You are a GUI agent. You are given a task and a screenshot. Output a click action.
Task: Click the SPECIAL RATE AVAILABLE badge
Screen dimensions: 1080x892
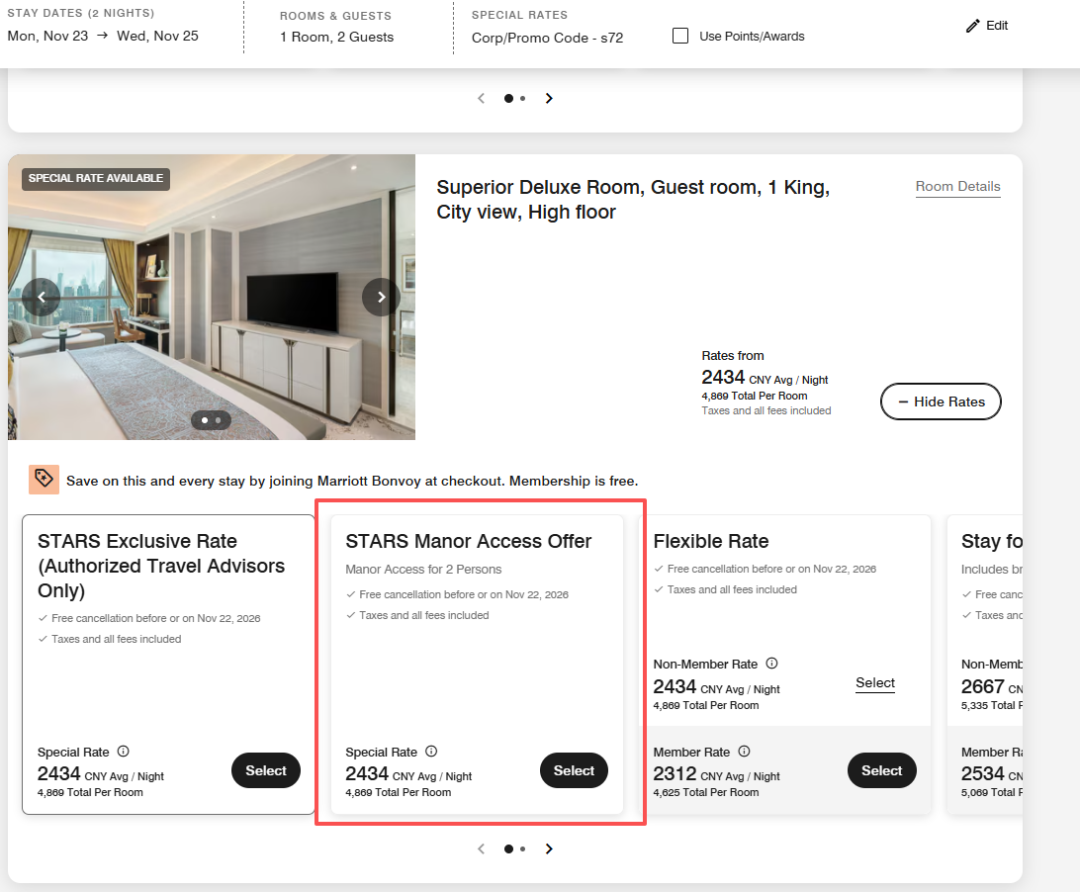[x=96, y=178]
